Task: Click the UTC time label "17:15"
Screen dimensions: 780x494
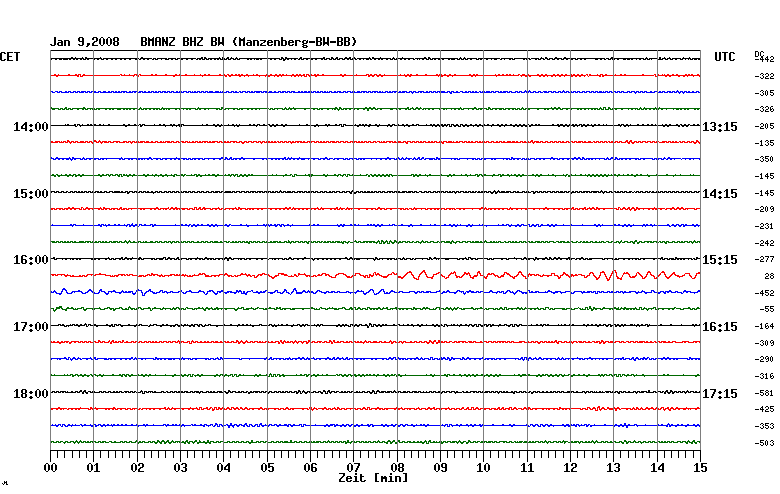Action: (x=719, y=394)
